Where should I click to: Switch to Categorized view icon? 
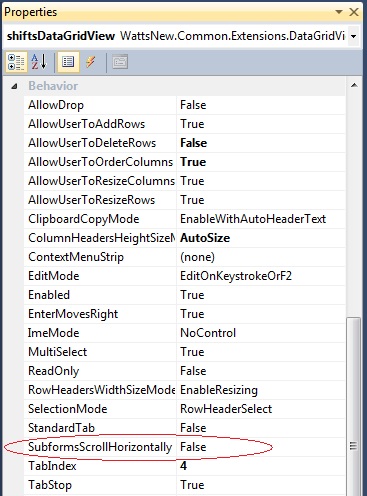(16, 62)
